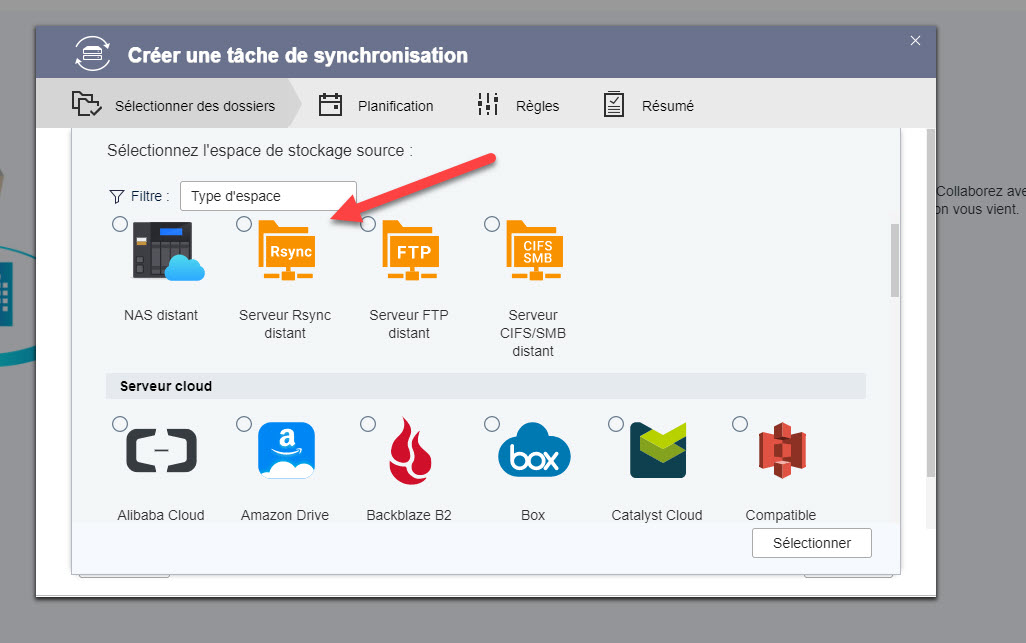1026x643 pixels.
Task: Select the Catalyst Cloud radio button
Action: [x=616, y=424]
